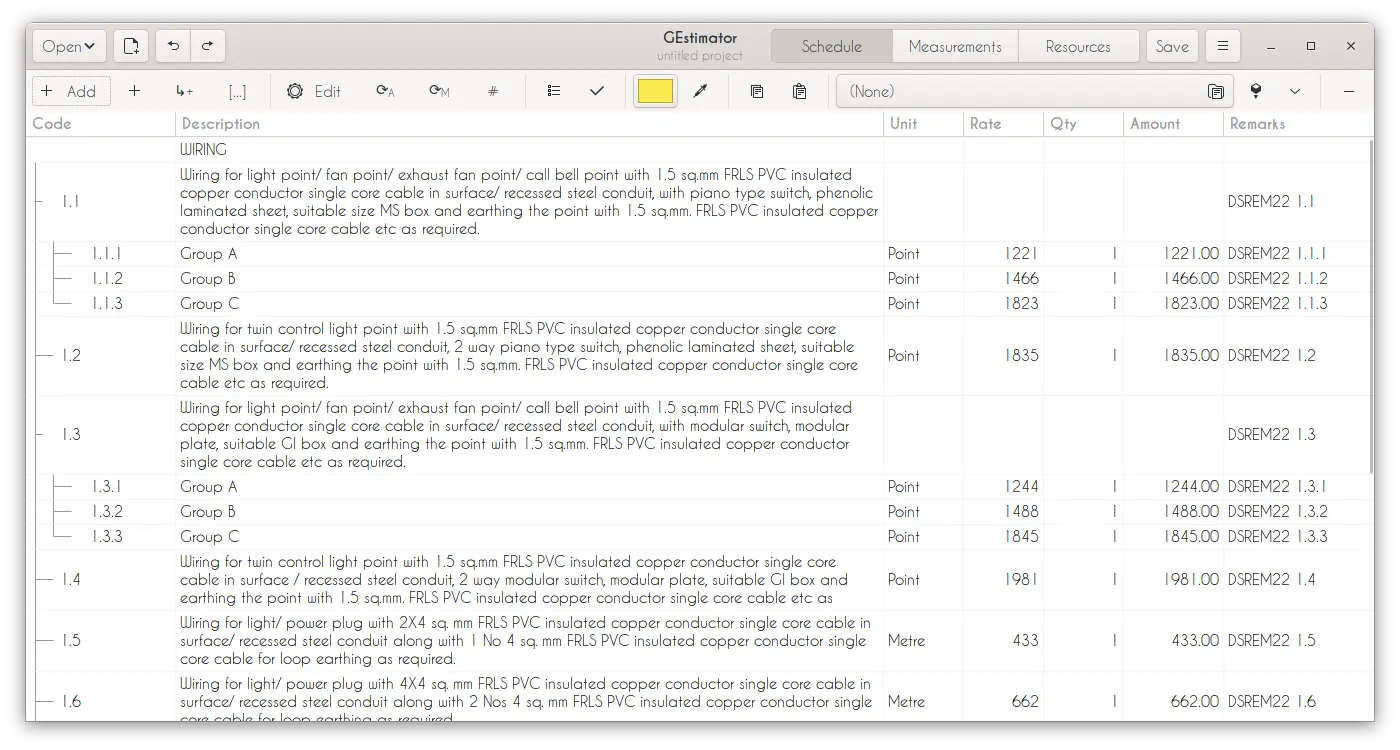Click the add sub-item arrow-plus icon

point(185,91)
